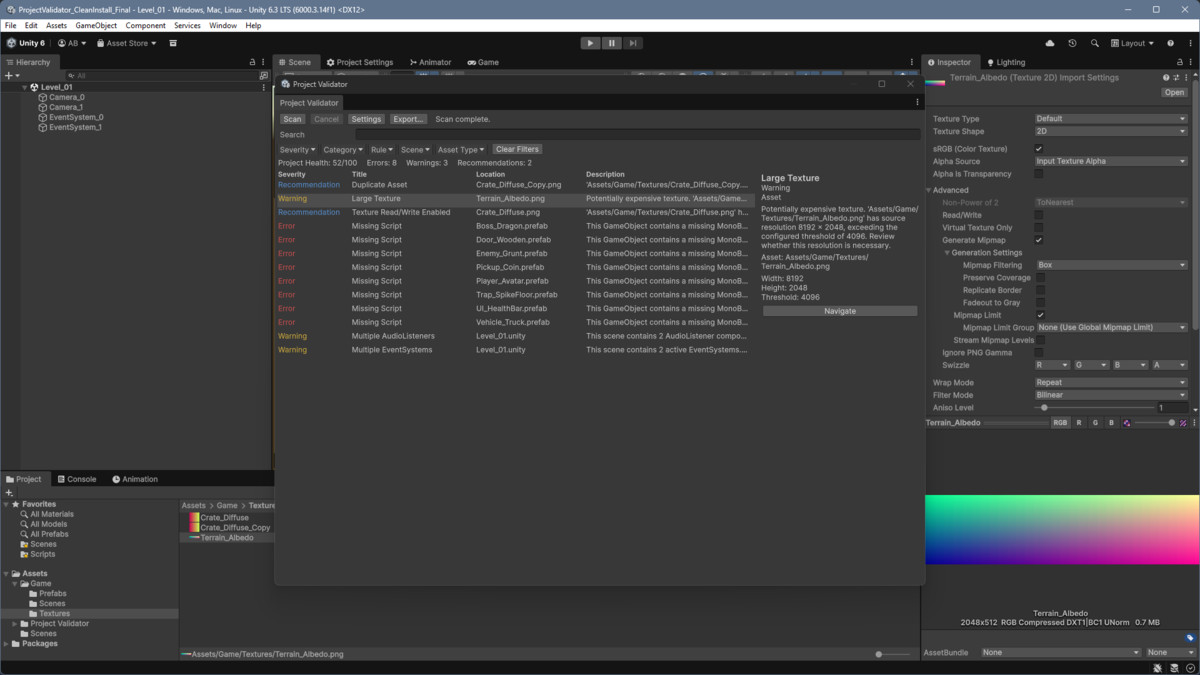1200x675 pixels.
Task: Select EventSystem_1 object in Hierarchy
Action: [x=75, y=127]
